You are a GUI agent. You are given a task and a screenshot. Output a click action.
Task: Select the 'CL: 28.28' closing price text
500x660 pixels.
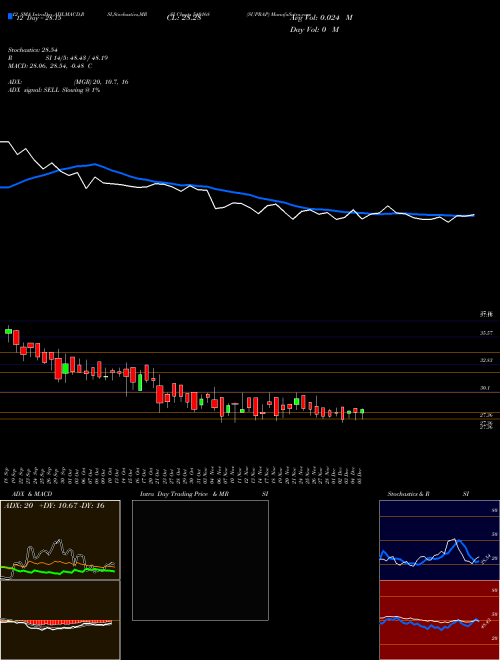click(x=184, y=18)
